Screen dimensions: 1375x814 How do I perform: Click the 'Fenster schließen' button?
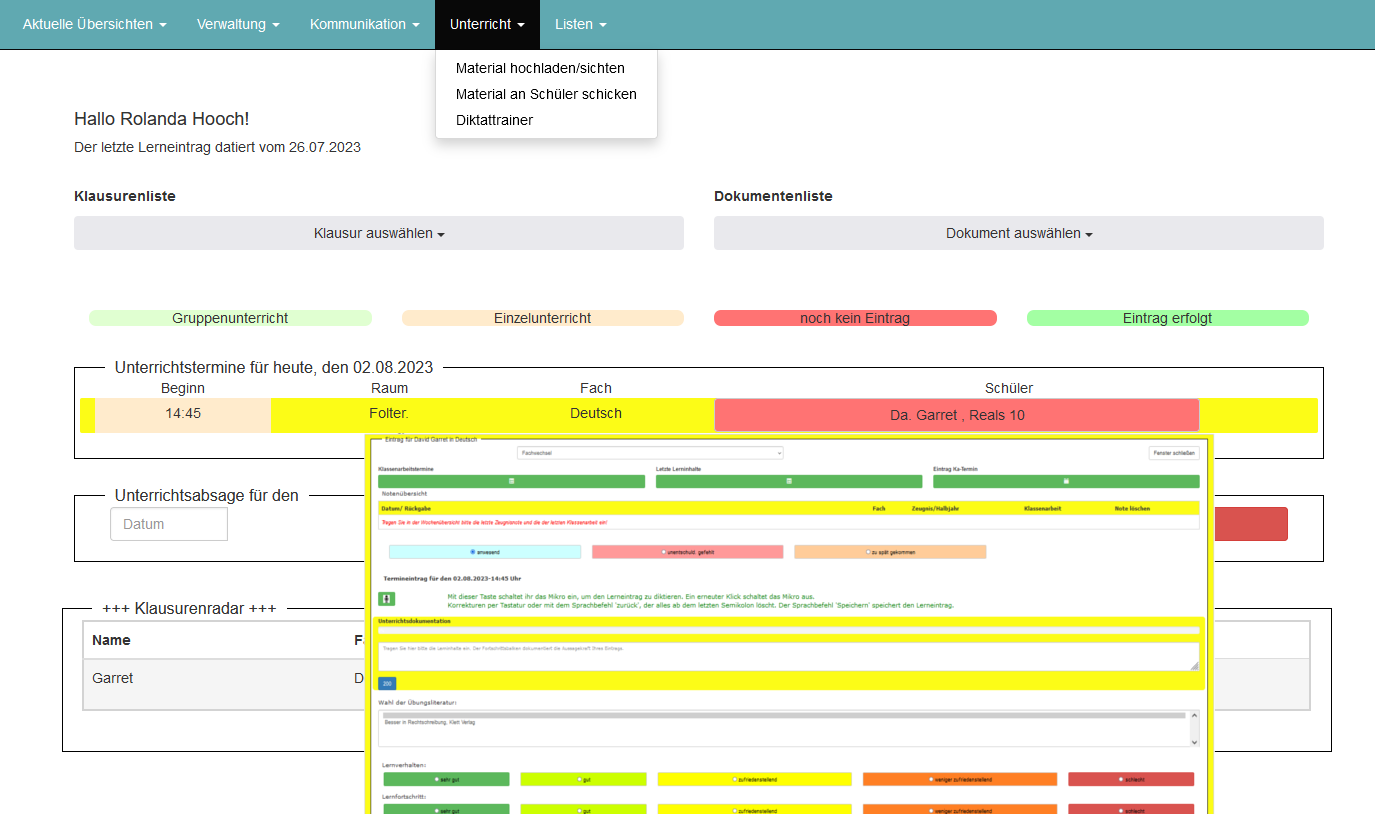point(1173,453)
